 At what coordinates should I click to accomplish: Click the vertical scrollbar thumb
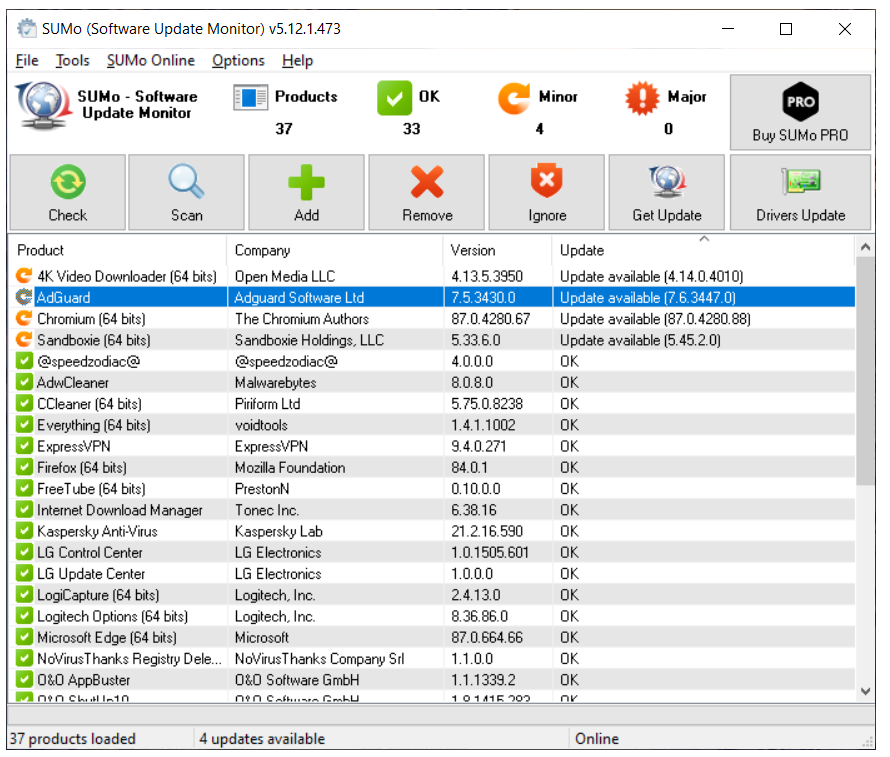pos(865,371)
